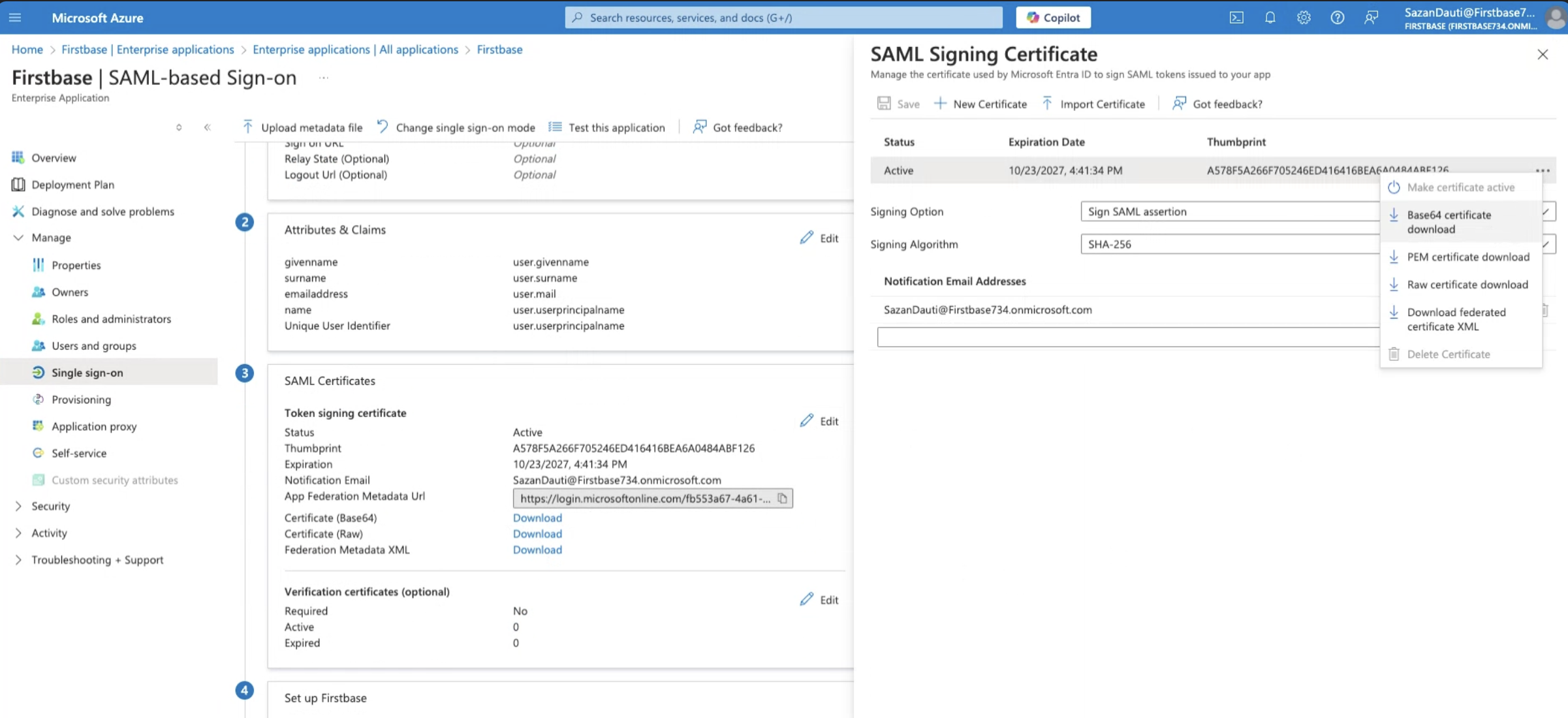The image size is (1568, 718).
Task: Download Federation Metadata XML
Action: coord(537,550)
